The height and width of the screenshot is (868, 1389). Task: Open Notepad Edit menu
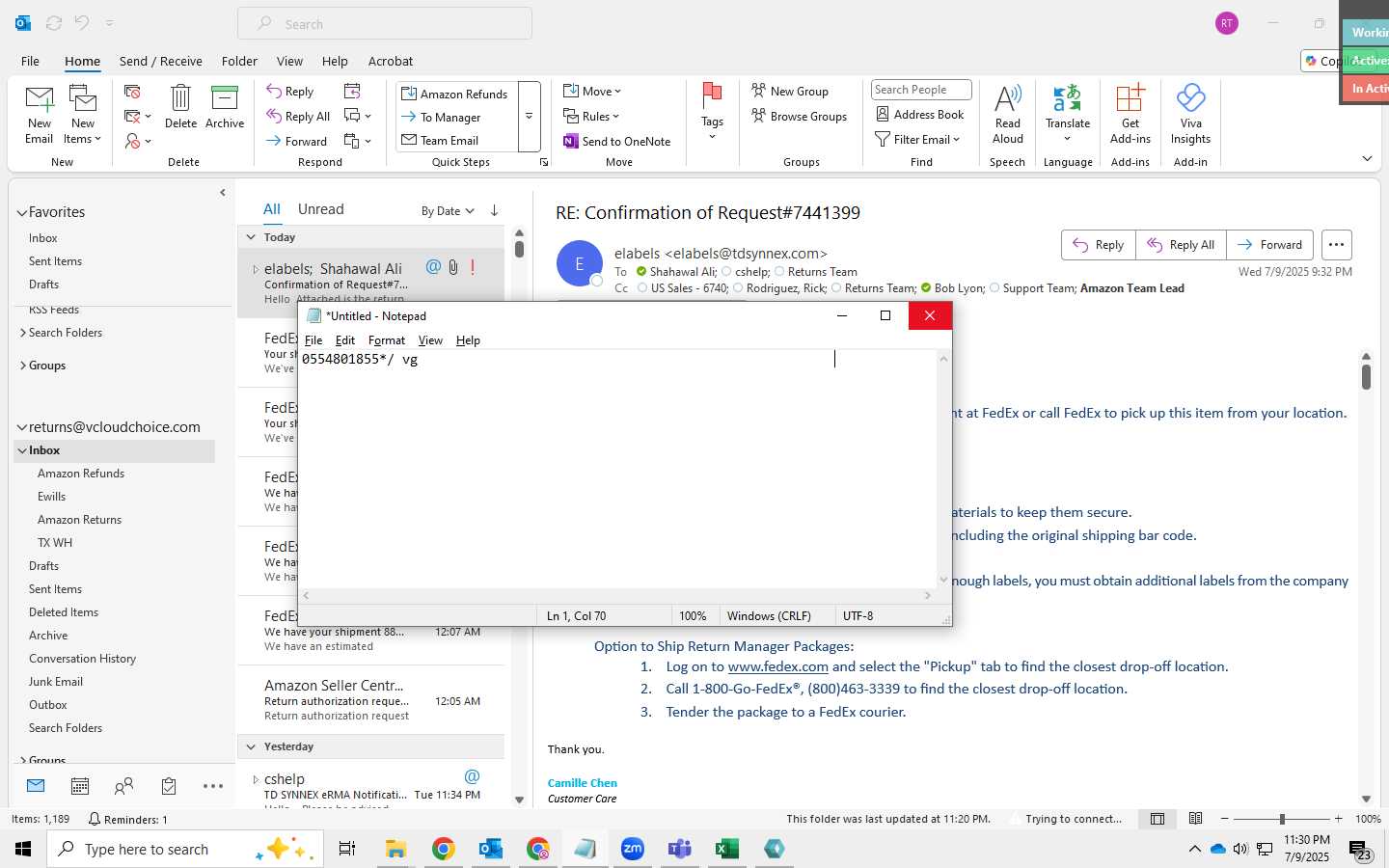click(345, 340)
